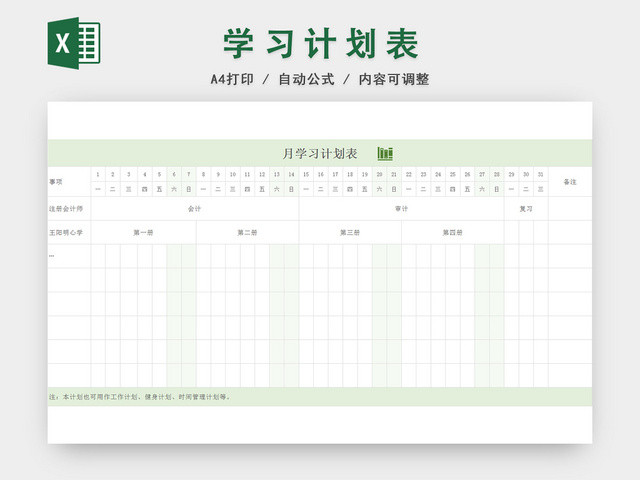
Task: Select date cell 12 in header row
Action: 262,174
